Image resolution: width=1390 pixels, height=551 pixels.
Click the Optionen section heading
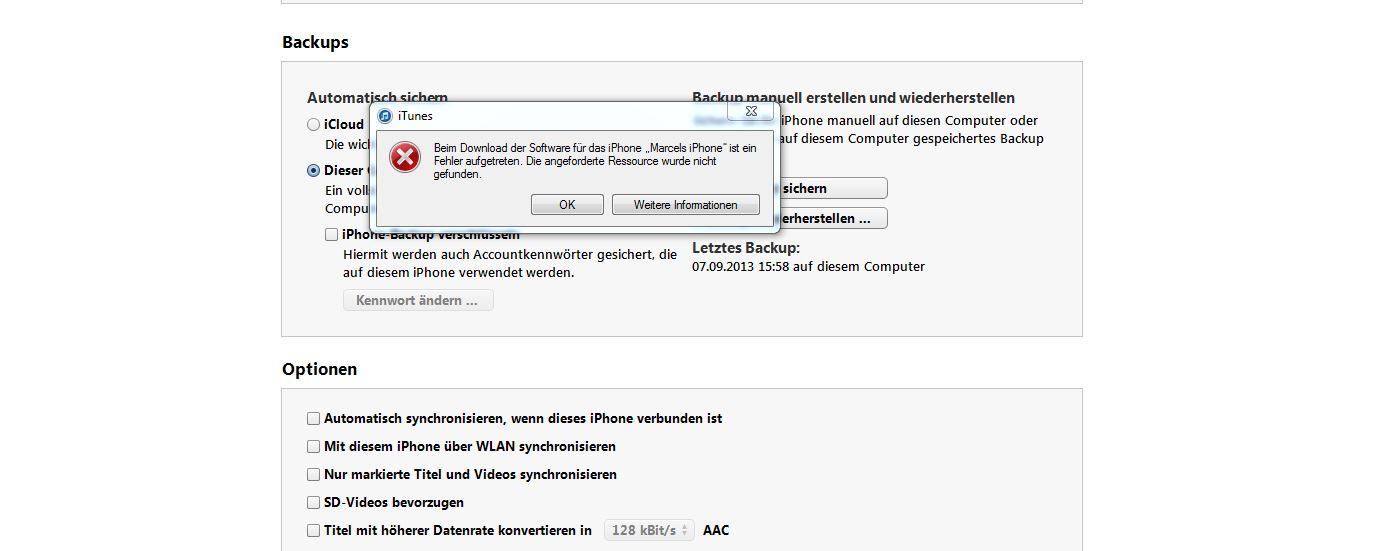(x=319, y=369)
